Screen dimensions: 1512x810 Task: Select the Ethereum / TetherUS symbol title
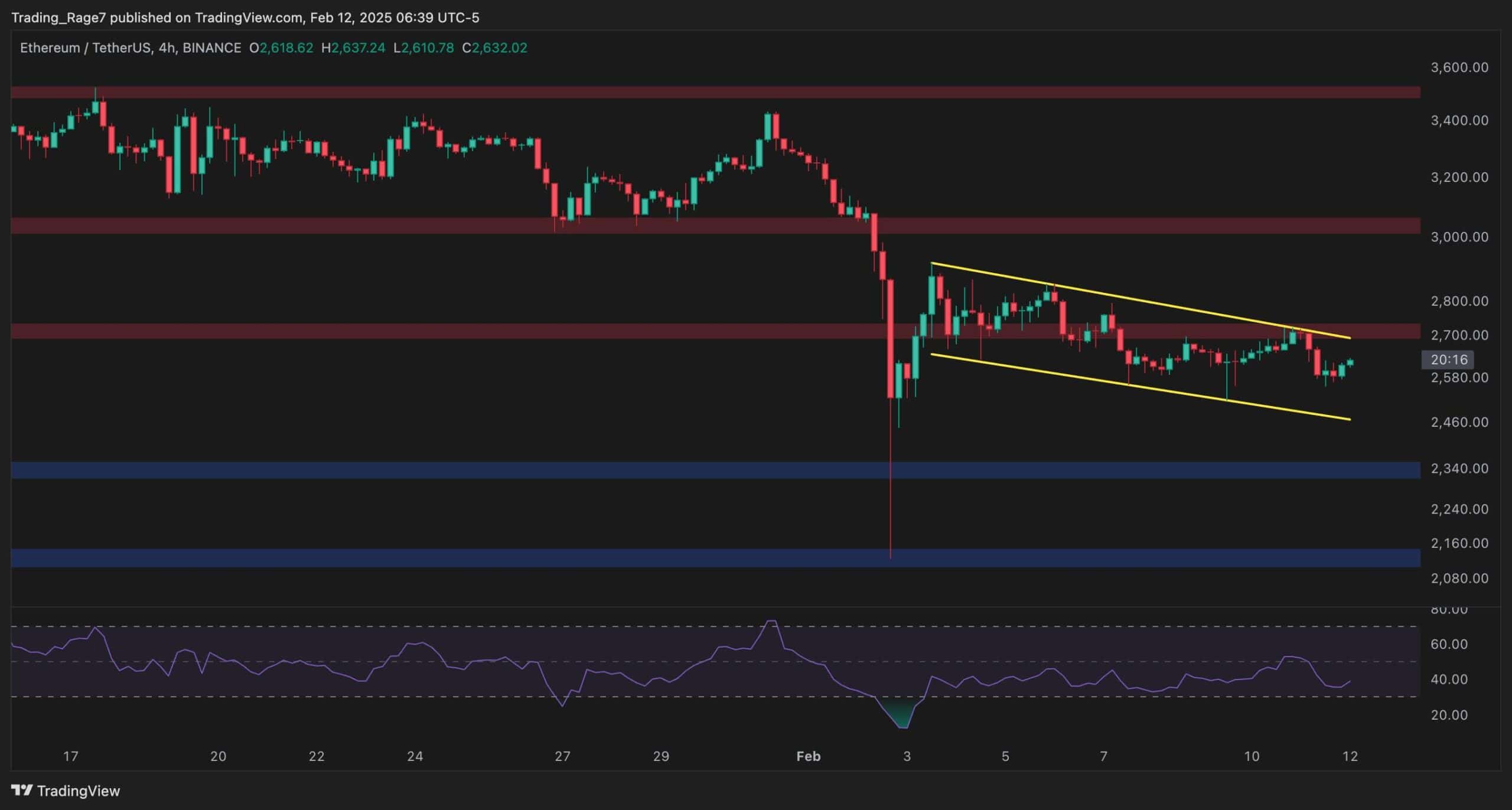(85, 48)
